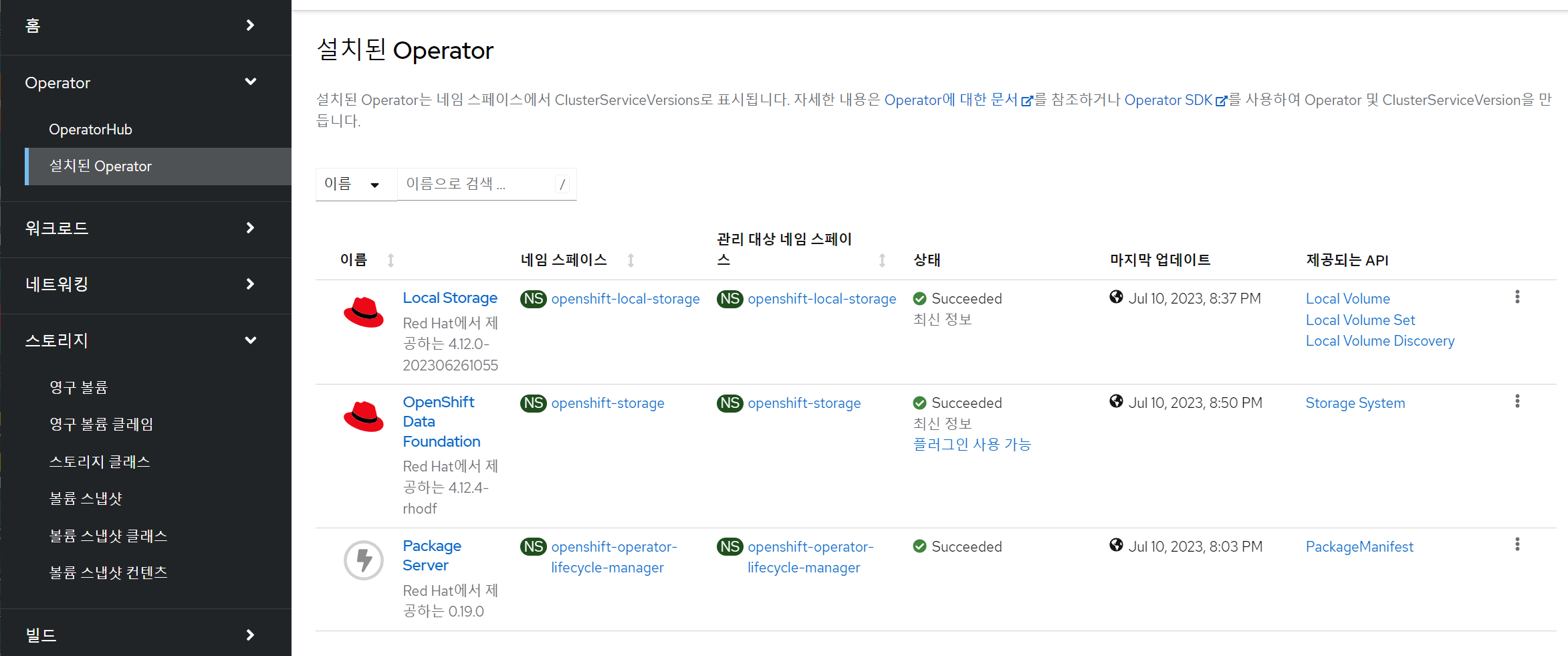Open openshift-operator-lifecycle-manager in managed namespace column

coord(810,557)
